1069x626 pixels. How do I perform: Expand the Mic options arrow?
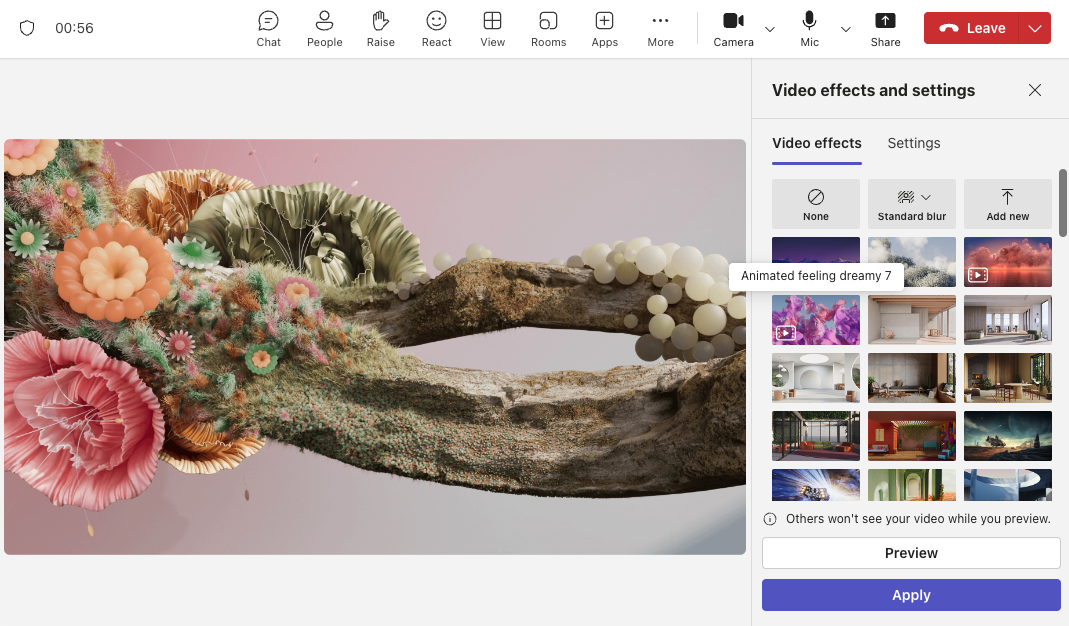[x=846, y=29]
